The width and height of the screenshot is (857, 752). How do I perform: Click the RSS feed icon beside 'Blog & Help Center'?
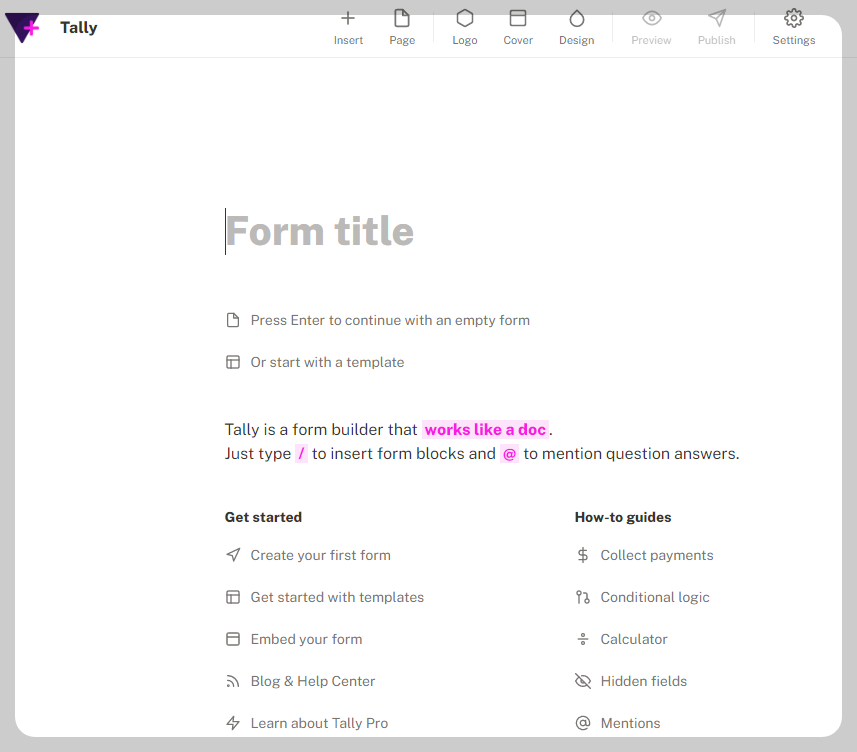[x=233, y=682]
